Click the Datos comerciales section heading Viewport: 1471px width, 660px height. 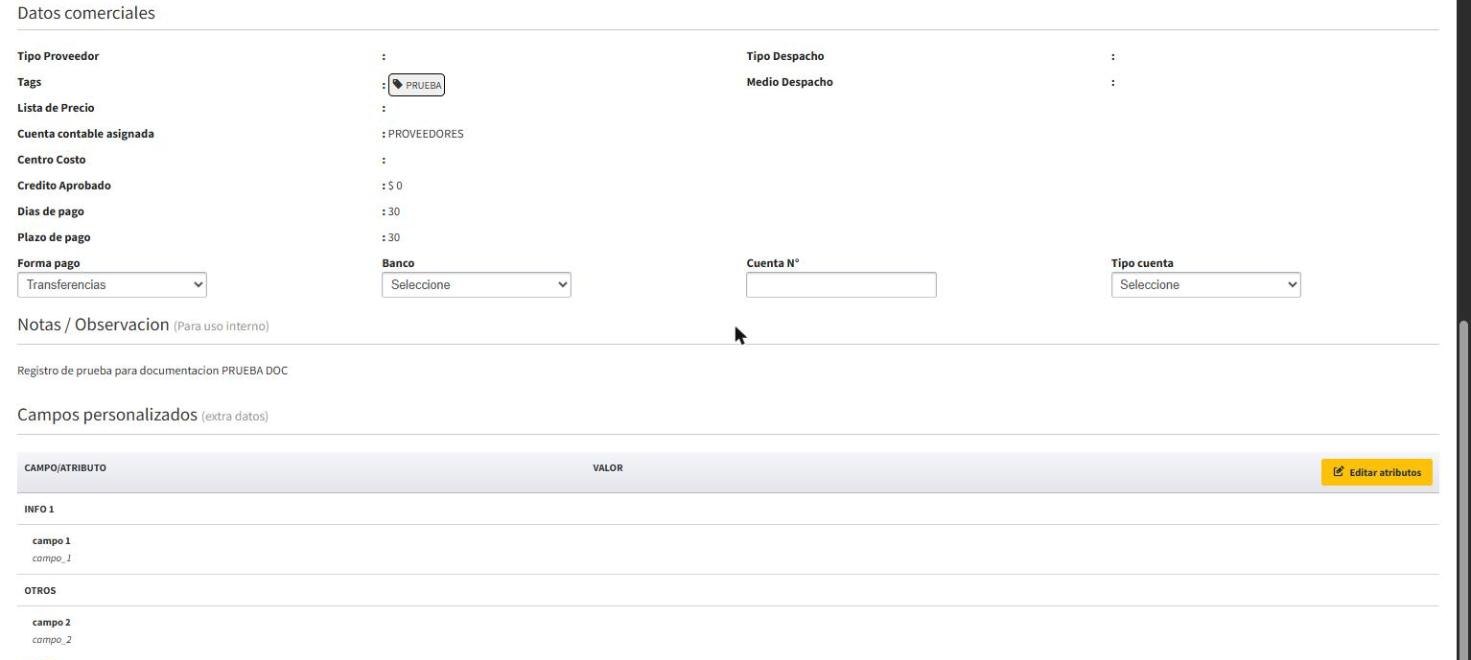tap(86, 13)
